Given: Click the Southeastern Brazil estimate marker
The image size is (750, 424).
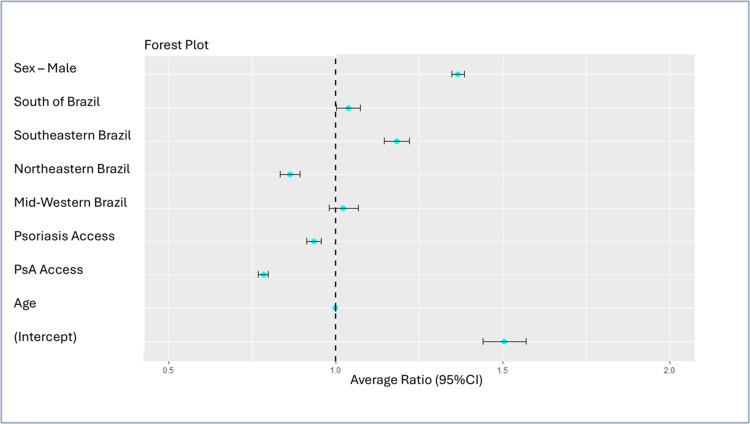Looking at the screenshot, I should point(397,141).
